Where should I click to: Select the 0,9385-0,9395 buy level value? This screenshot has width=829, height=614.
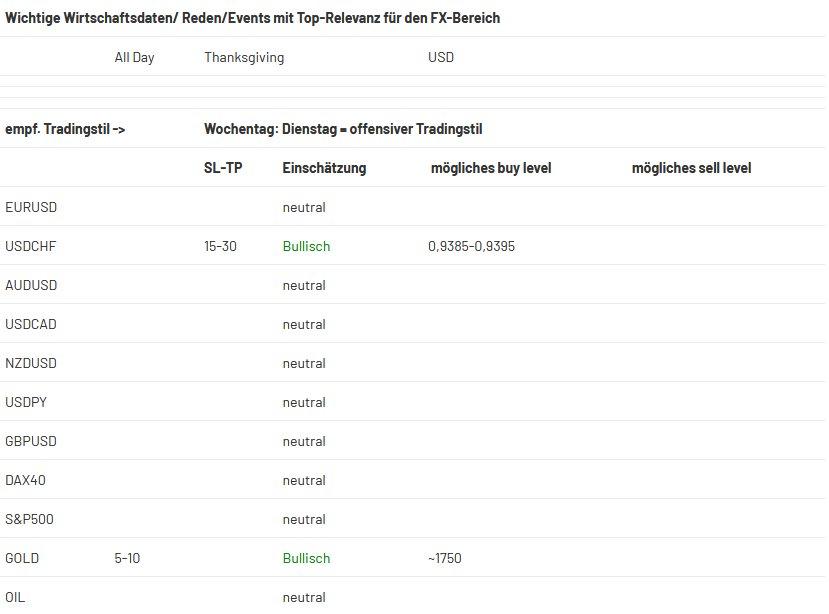click(x=471, y=246)
